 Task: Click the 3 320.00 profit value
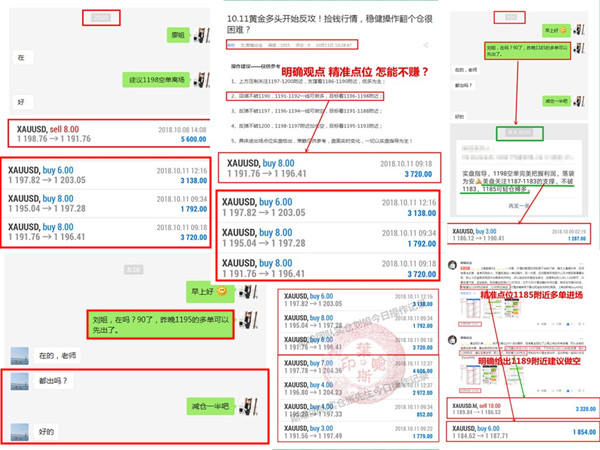point(585,409)
